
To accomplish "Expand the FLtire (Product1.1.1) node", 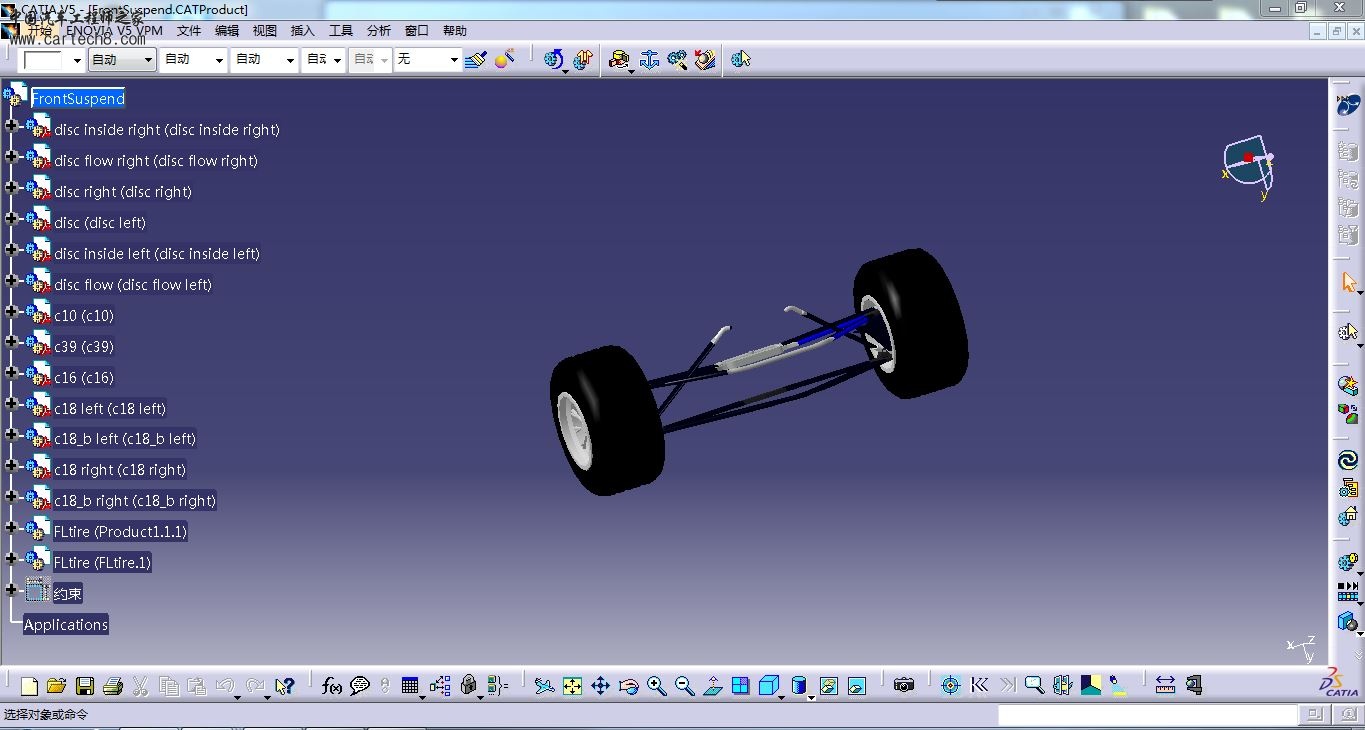I will [11, 528].
